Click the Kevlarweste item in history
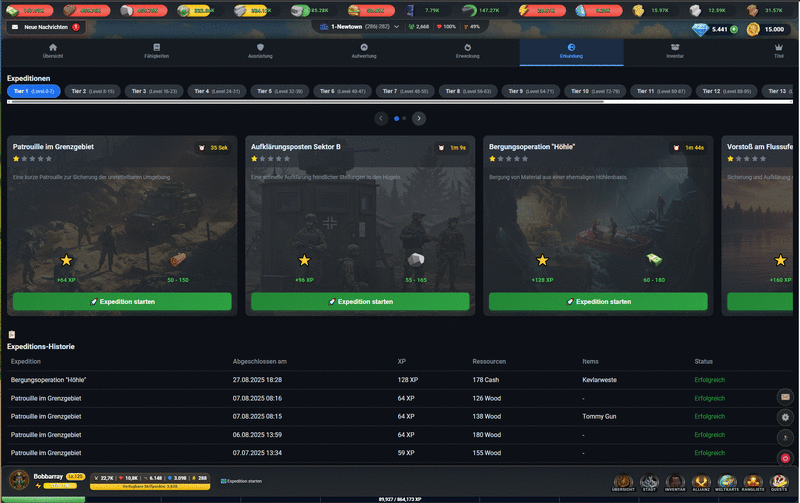 coord(599,380)
